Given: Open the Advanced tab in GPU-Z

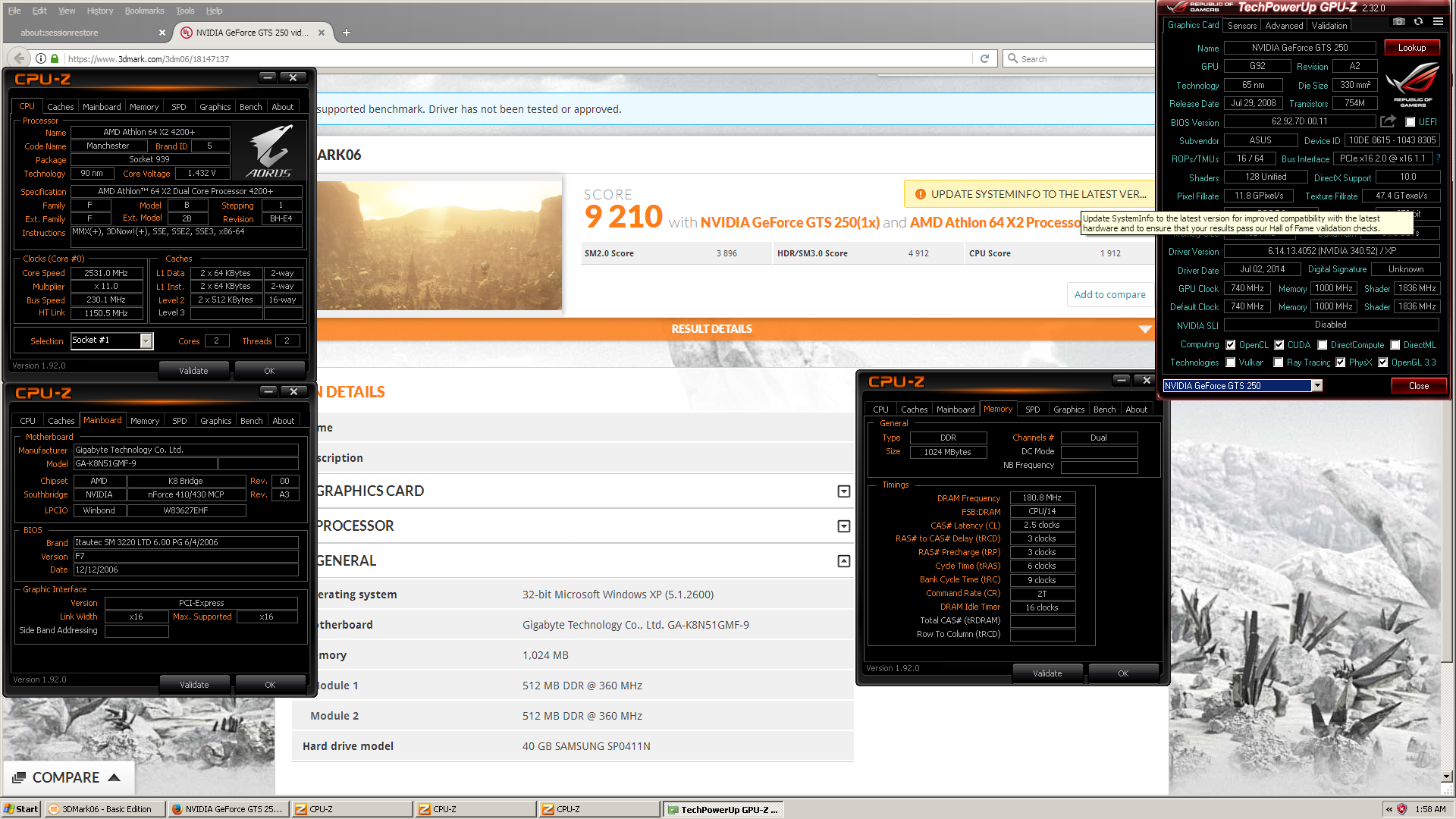Looking at the screenshot, I should [1284, 25].
